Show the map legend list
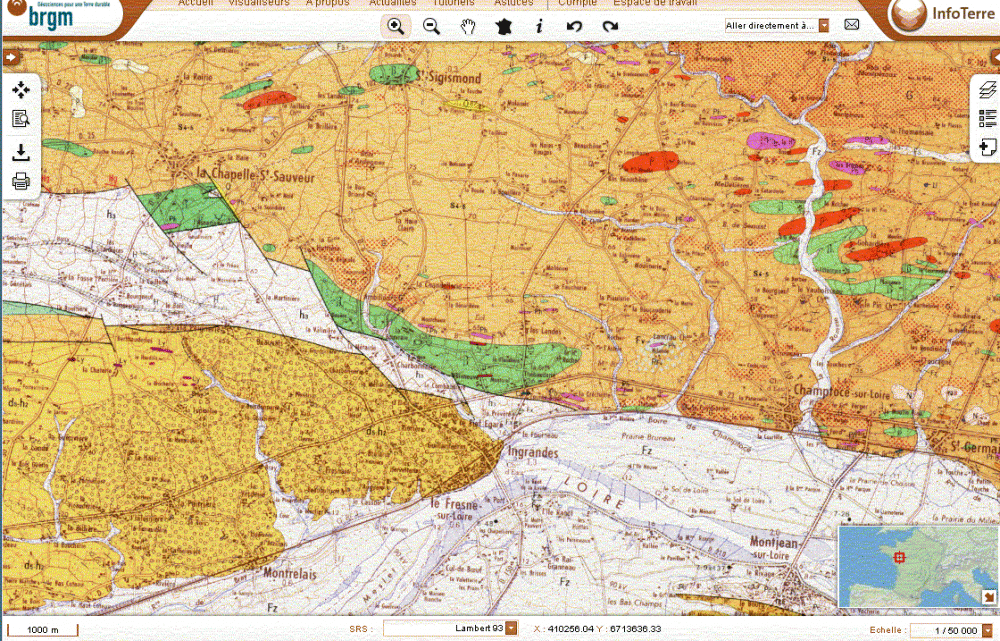Image resolution: width=1000 pixels, height=641 pixels. click(x=987, y=118)
